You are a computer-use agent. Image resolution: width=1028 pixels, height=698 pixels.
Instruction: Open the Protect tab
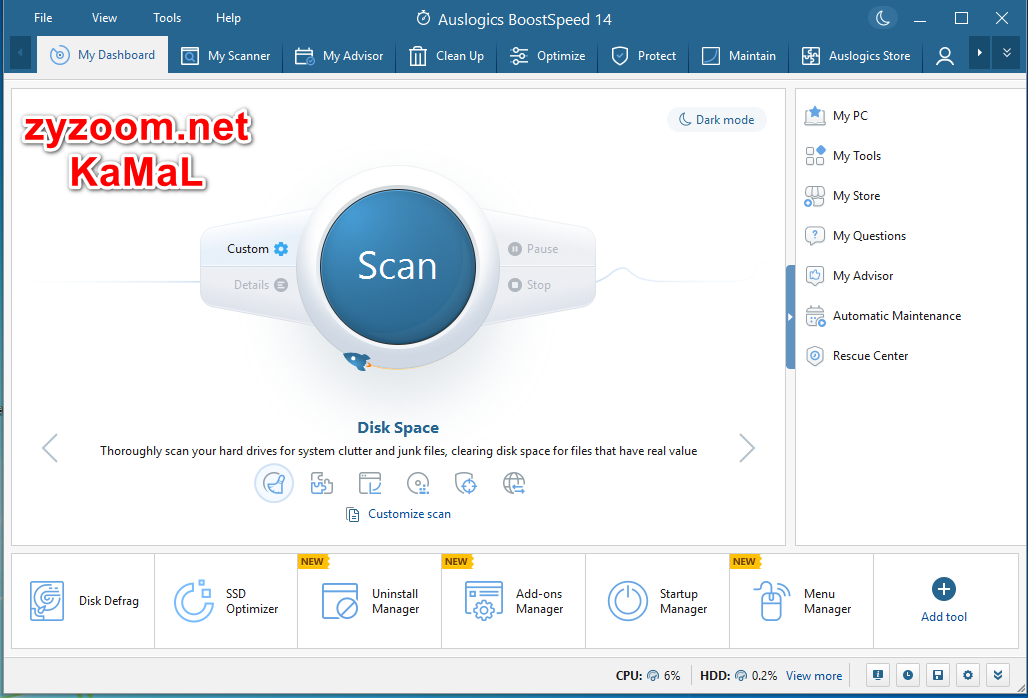point(643,56)
